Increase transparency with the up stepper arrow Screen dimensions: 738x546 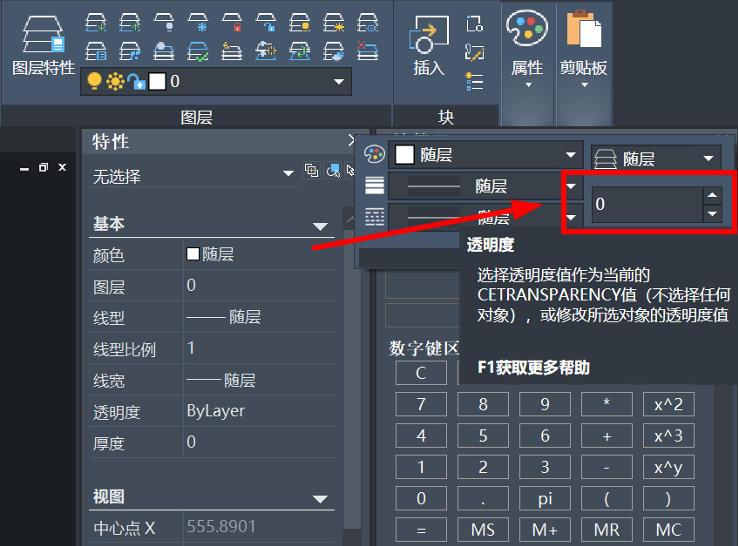[x=712, y=195]
